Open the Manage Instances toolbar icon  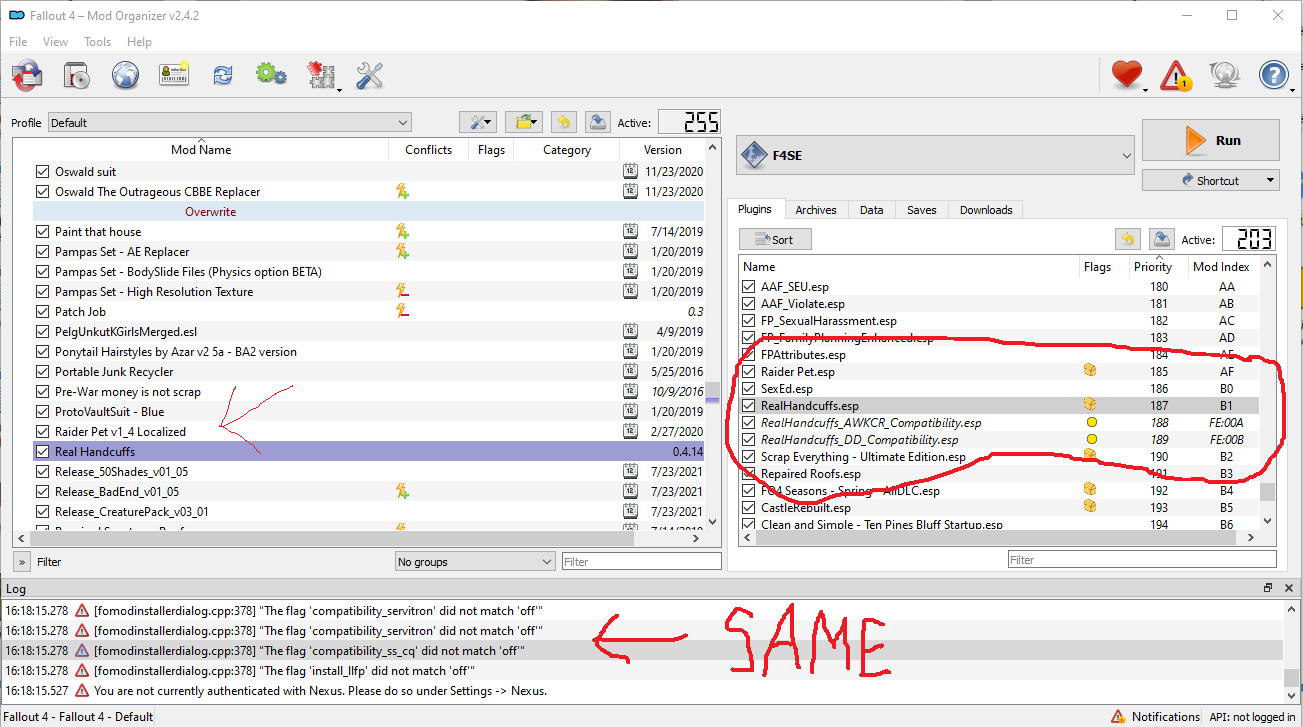coord(28,75)
